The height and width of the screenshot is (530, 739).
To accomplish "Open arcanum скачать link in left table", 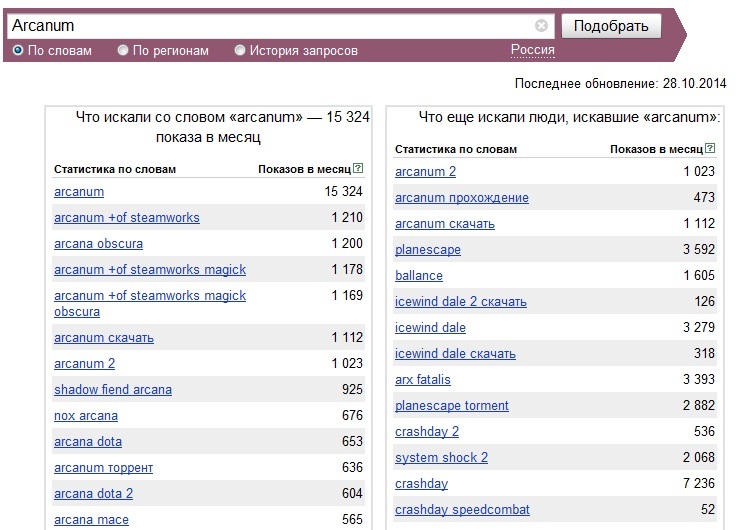I will (104, 338).
